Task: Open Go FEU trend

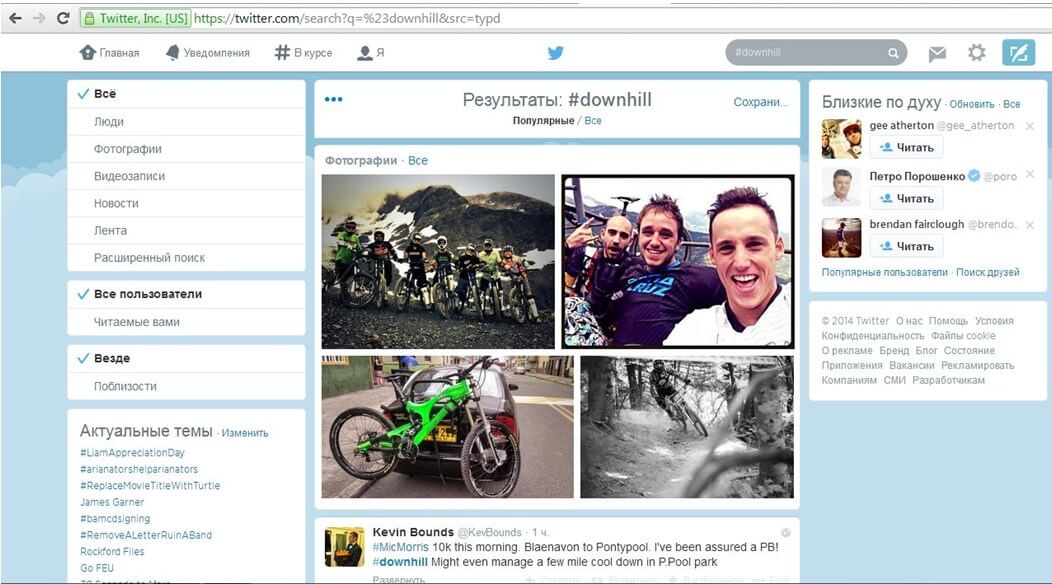Action: point(97,568)
